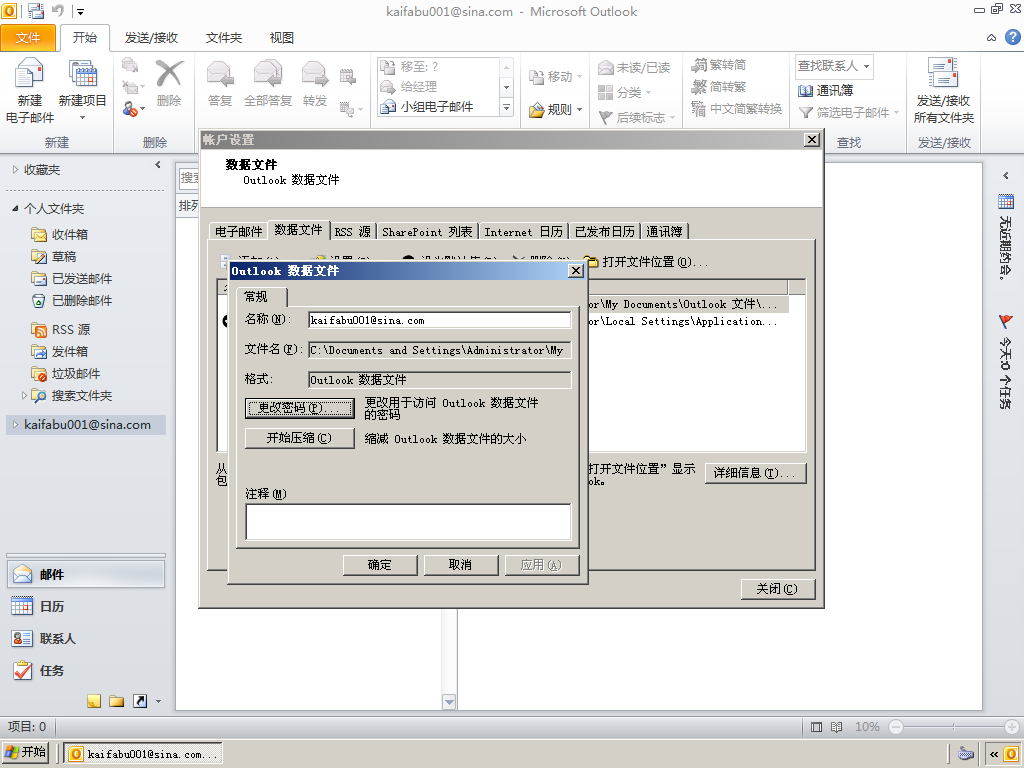Click Details (详细信息) button in Account Settings
The image size is (1024, 768).
click(x=756, y=473)
